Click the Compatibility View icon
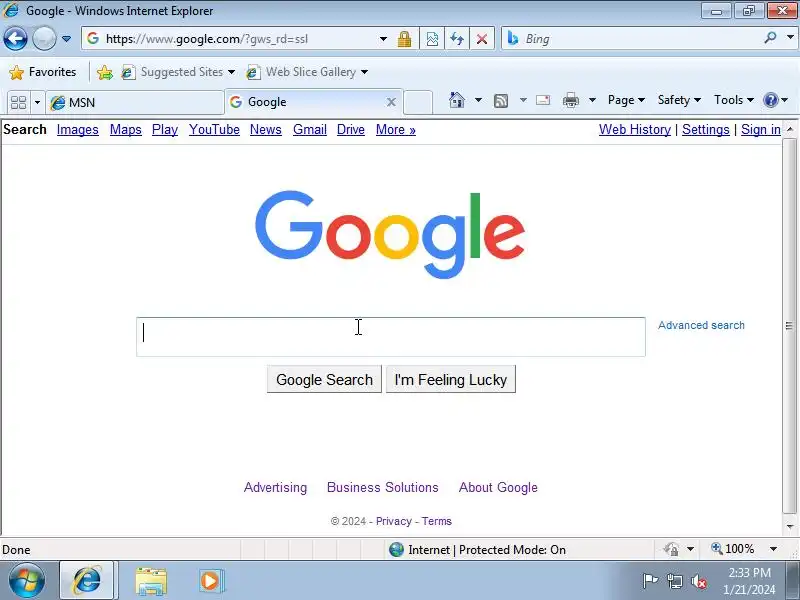The width and height of the screenshot is (800, 600). coord(432,39)
